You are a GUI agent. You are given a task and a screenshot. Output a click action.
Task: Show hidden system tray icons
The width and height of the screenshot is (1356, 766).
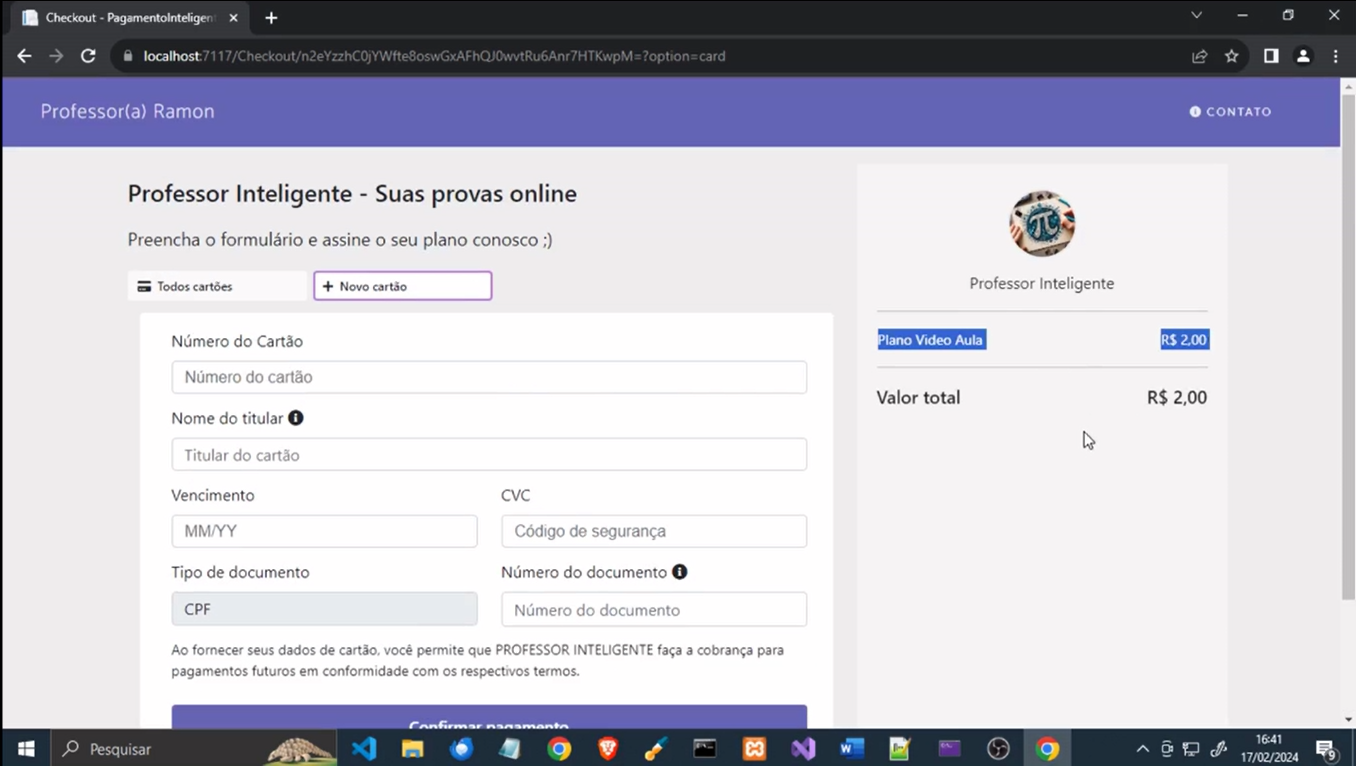click(x=1142, y=749)
